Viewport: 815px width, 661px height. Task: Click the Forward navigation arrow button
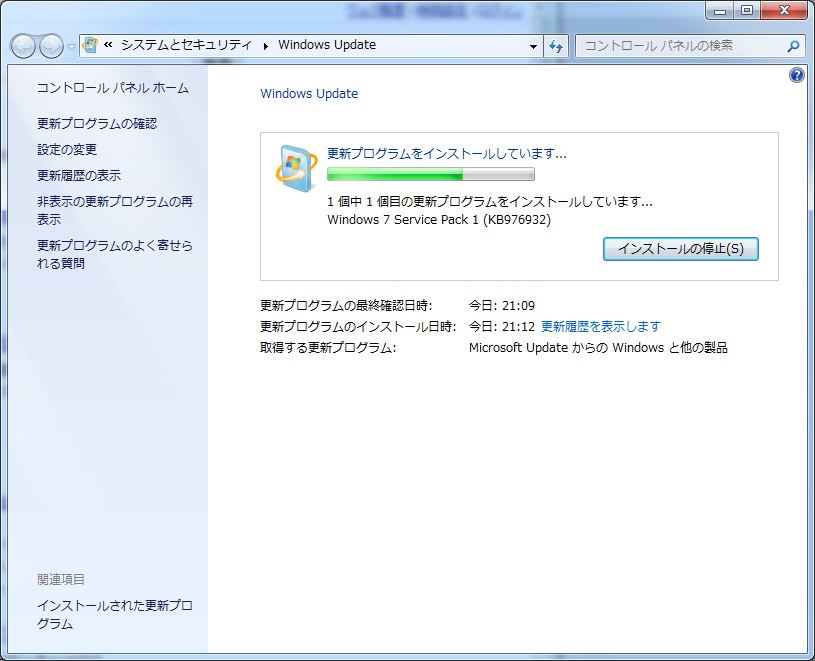[51, 46]
